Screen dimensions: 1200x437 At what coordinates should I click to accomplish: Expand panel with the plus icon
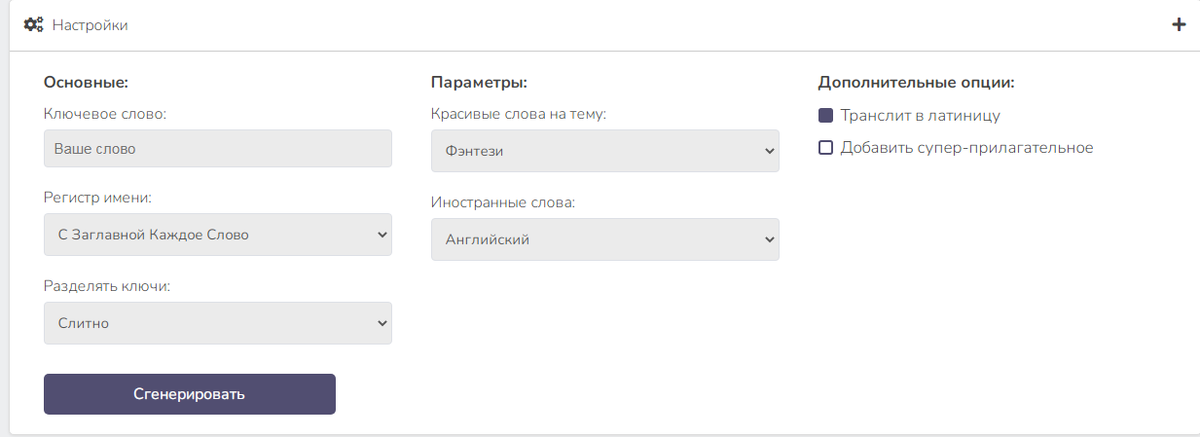[x=1178, y=25]
